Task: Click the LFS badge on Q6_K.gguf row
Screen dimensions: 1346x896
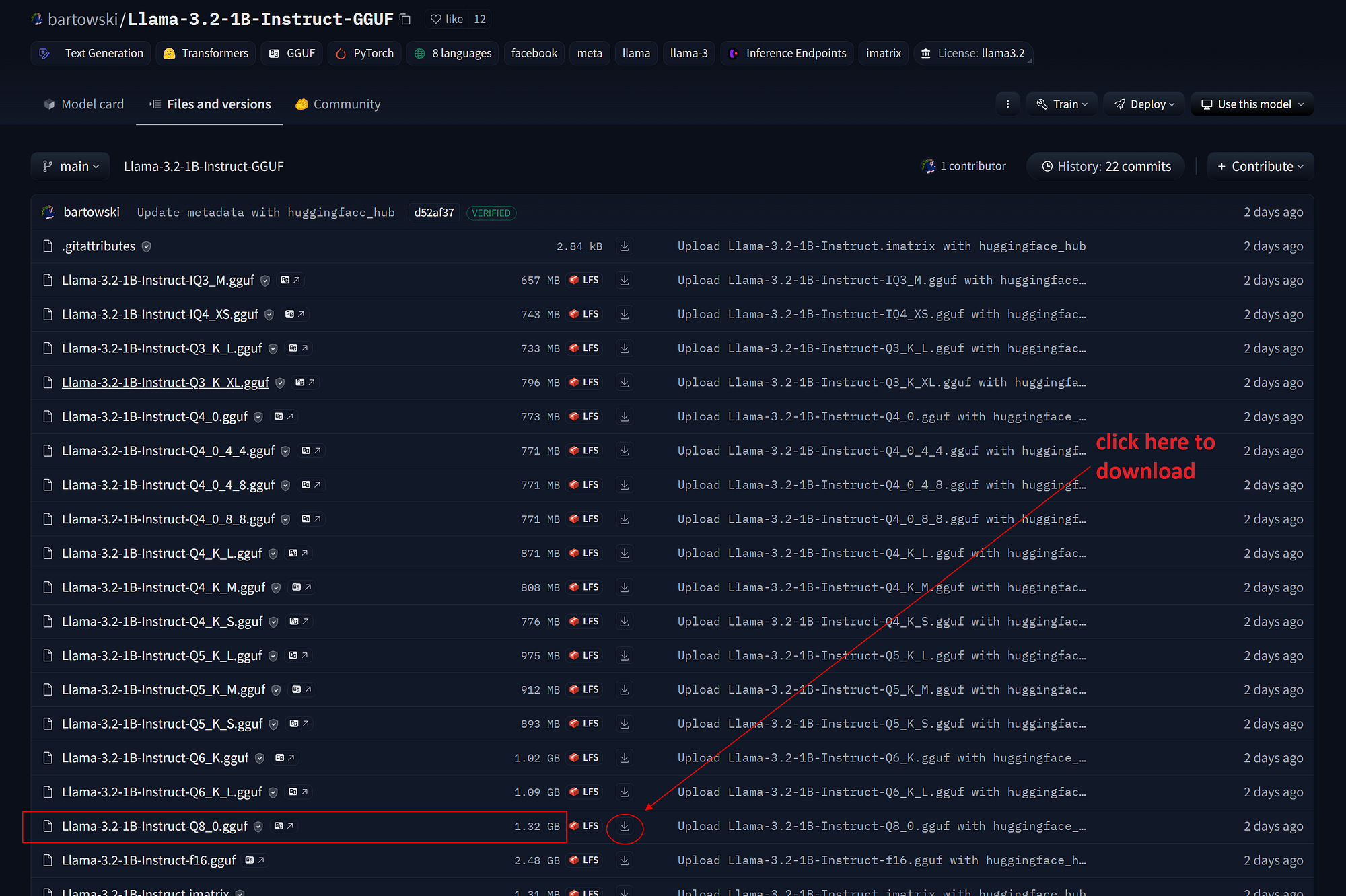Action: tap(584, 758)
